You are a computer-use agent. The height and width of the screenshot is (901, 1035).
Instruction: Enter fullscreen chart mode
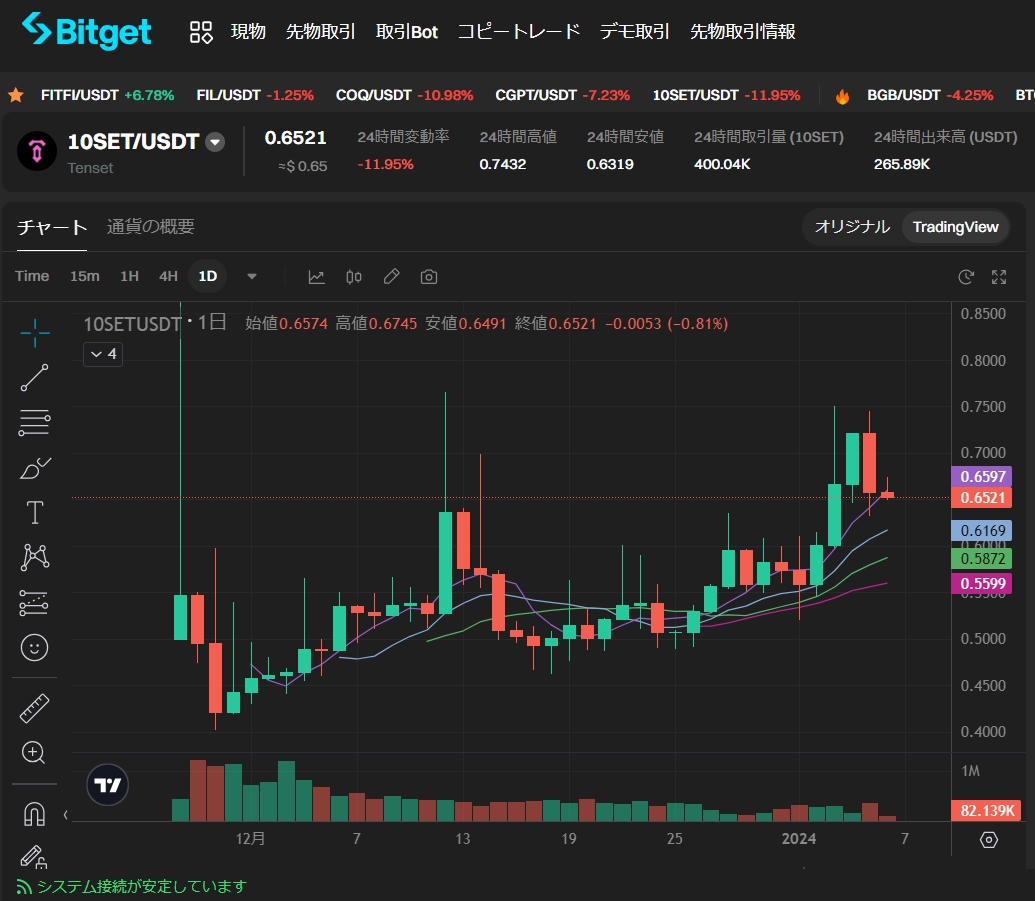click(998, 277)
